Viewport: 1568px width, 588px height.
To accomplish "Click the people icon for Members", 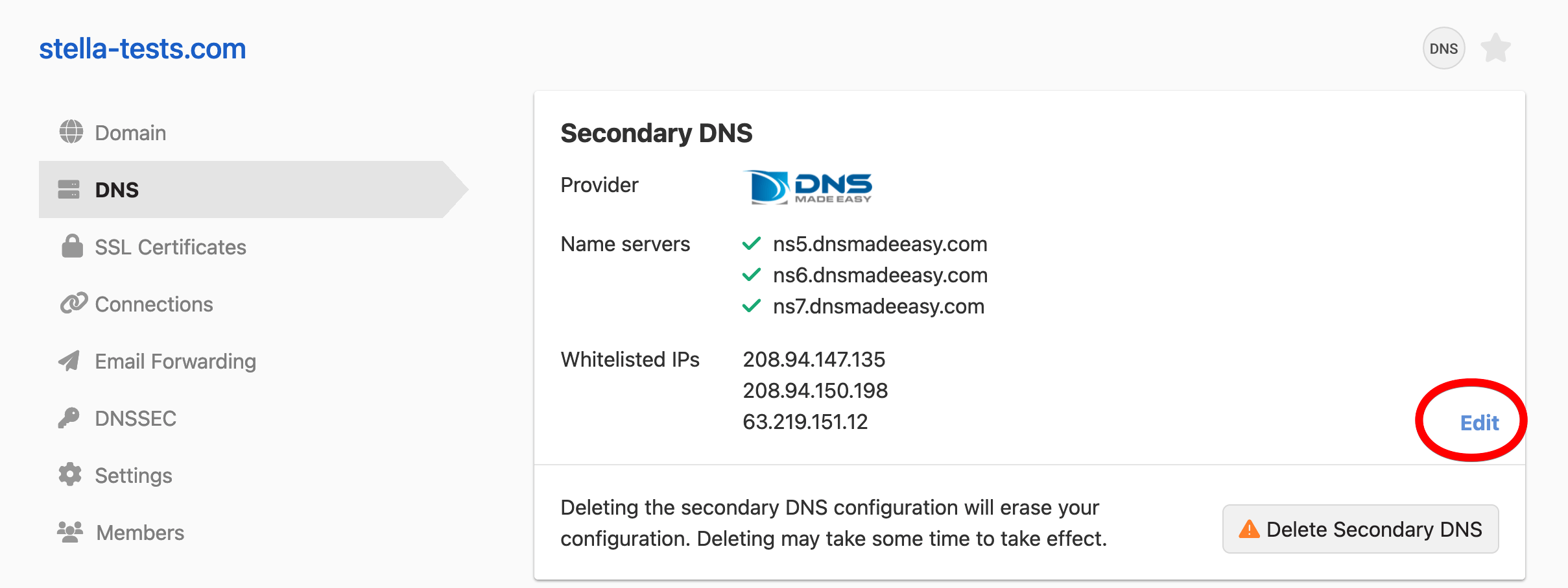I will pyautogui.click(x=70, y=532).
